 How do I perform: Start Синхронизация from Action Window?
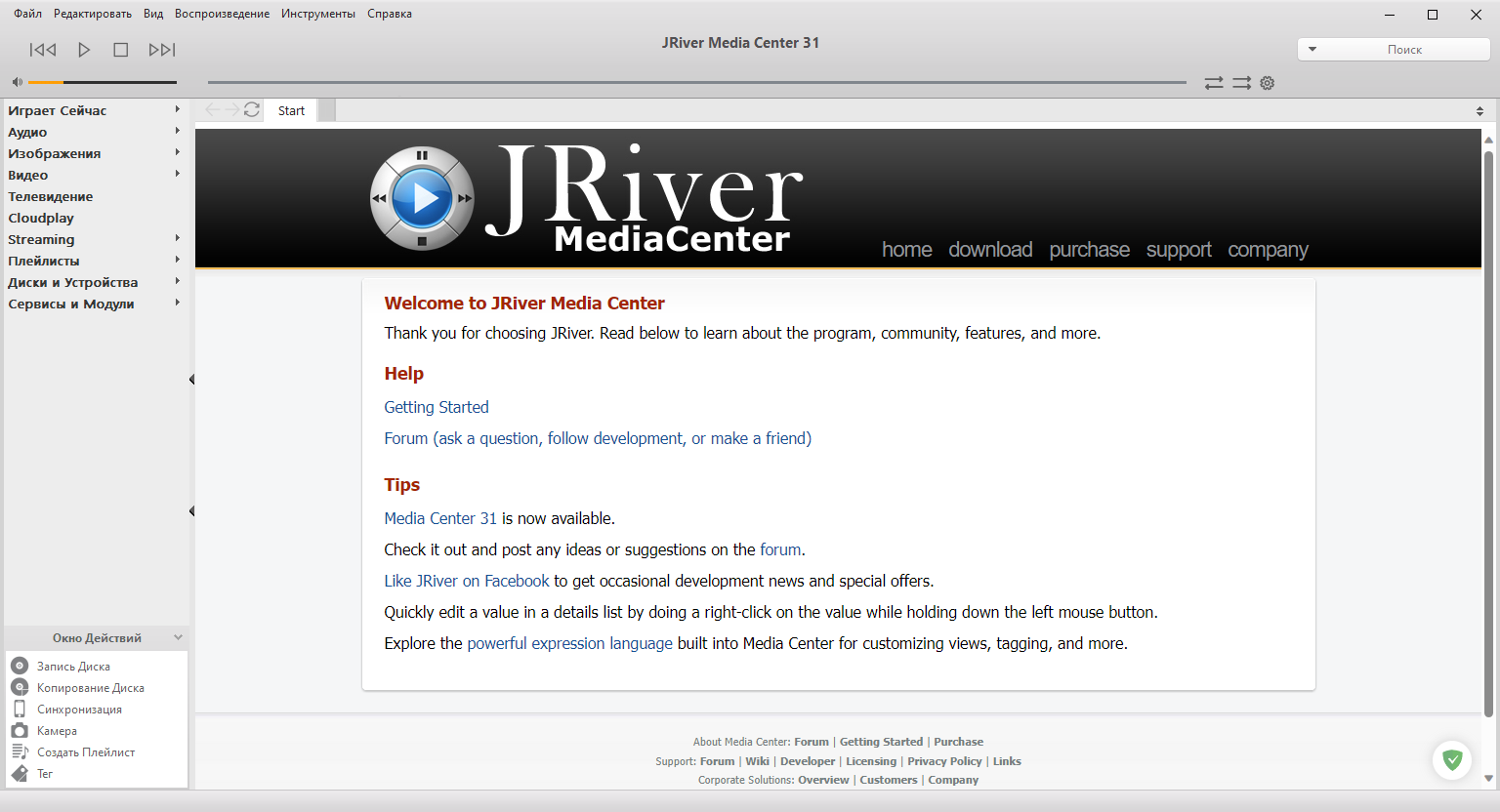click(20, 709)
